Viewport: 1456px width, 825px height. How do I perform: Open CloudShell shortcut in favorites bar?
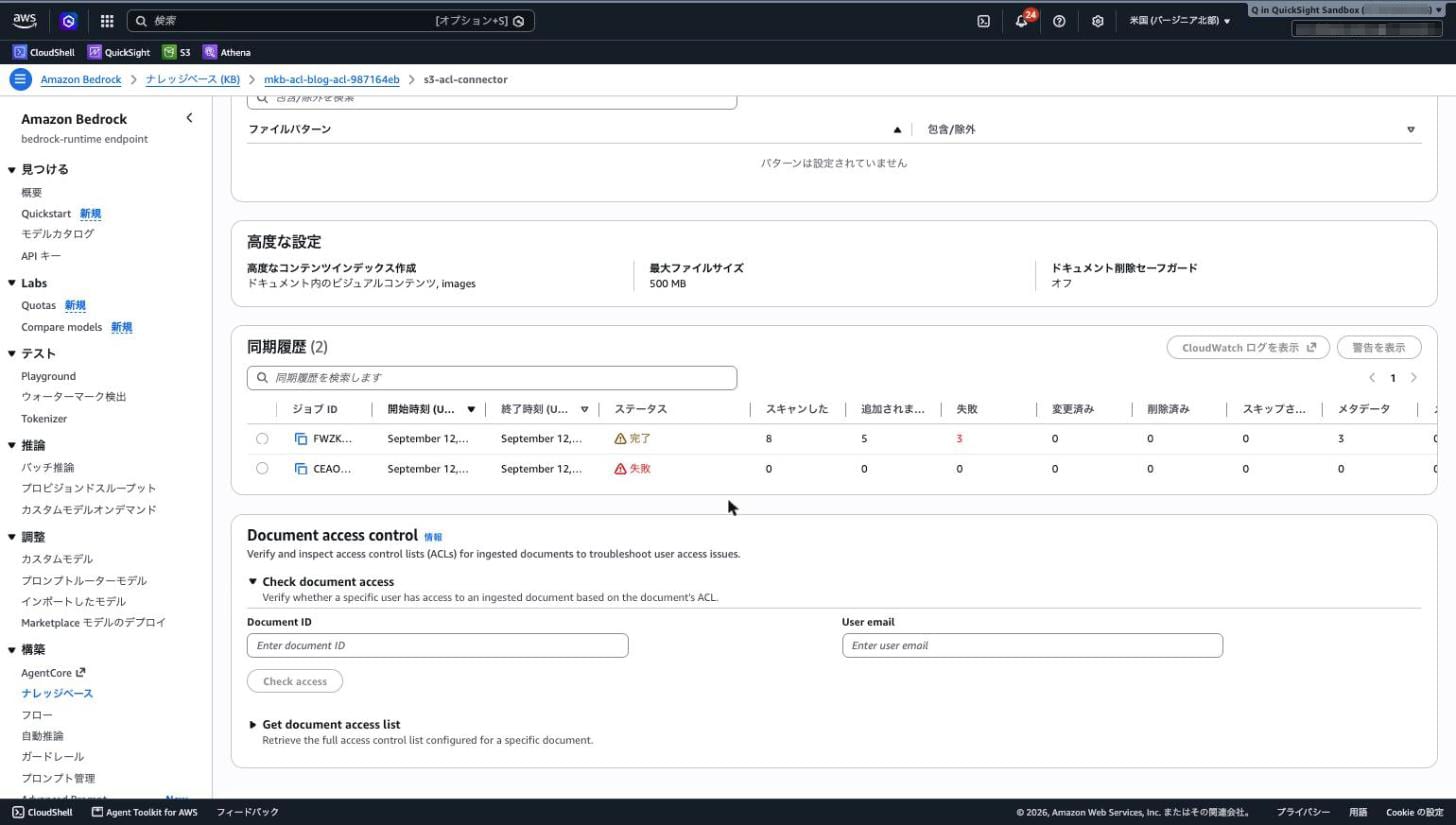coord(44,52)
